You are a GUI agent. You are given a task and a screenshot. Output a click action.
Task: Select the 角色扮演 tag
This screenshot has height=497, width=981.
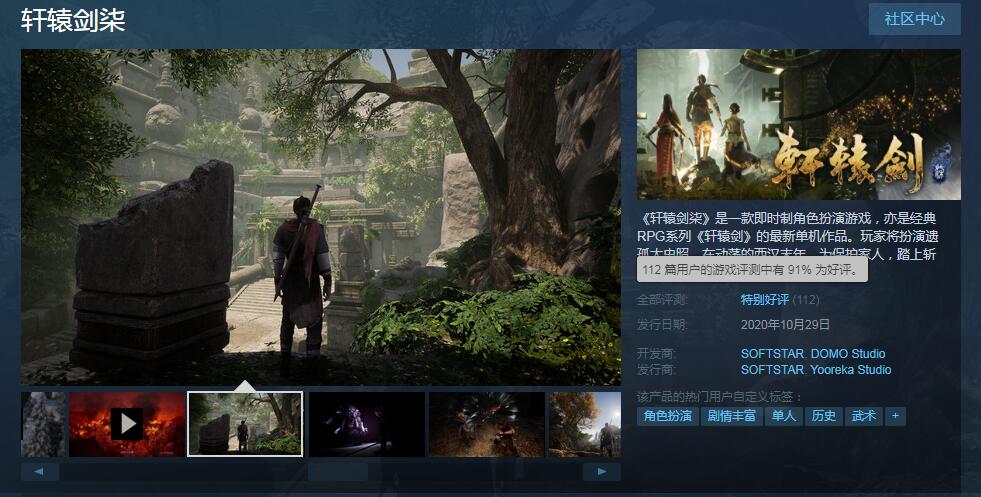coord(668,416)
